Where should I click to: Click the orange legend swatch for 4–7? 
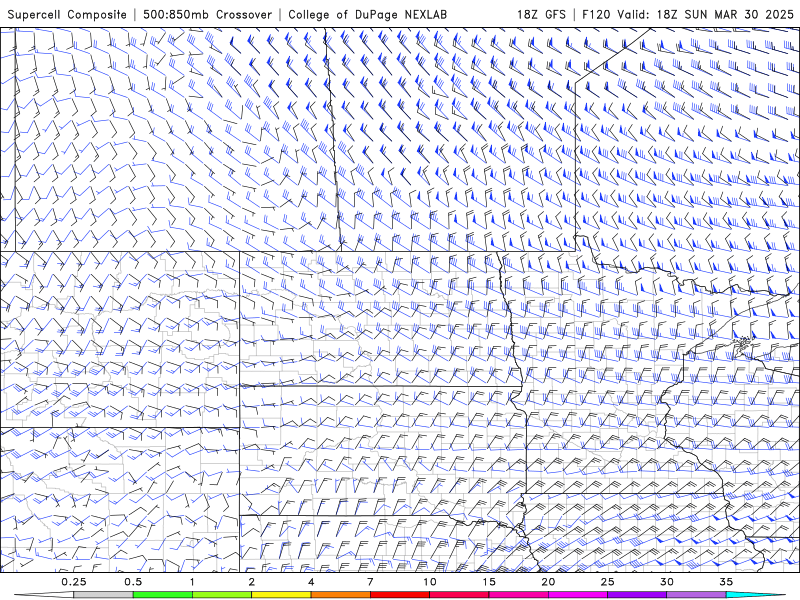[340, 595]
